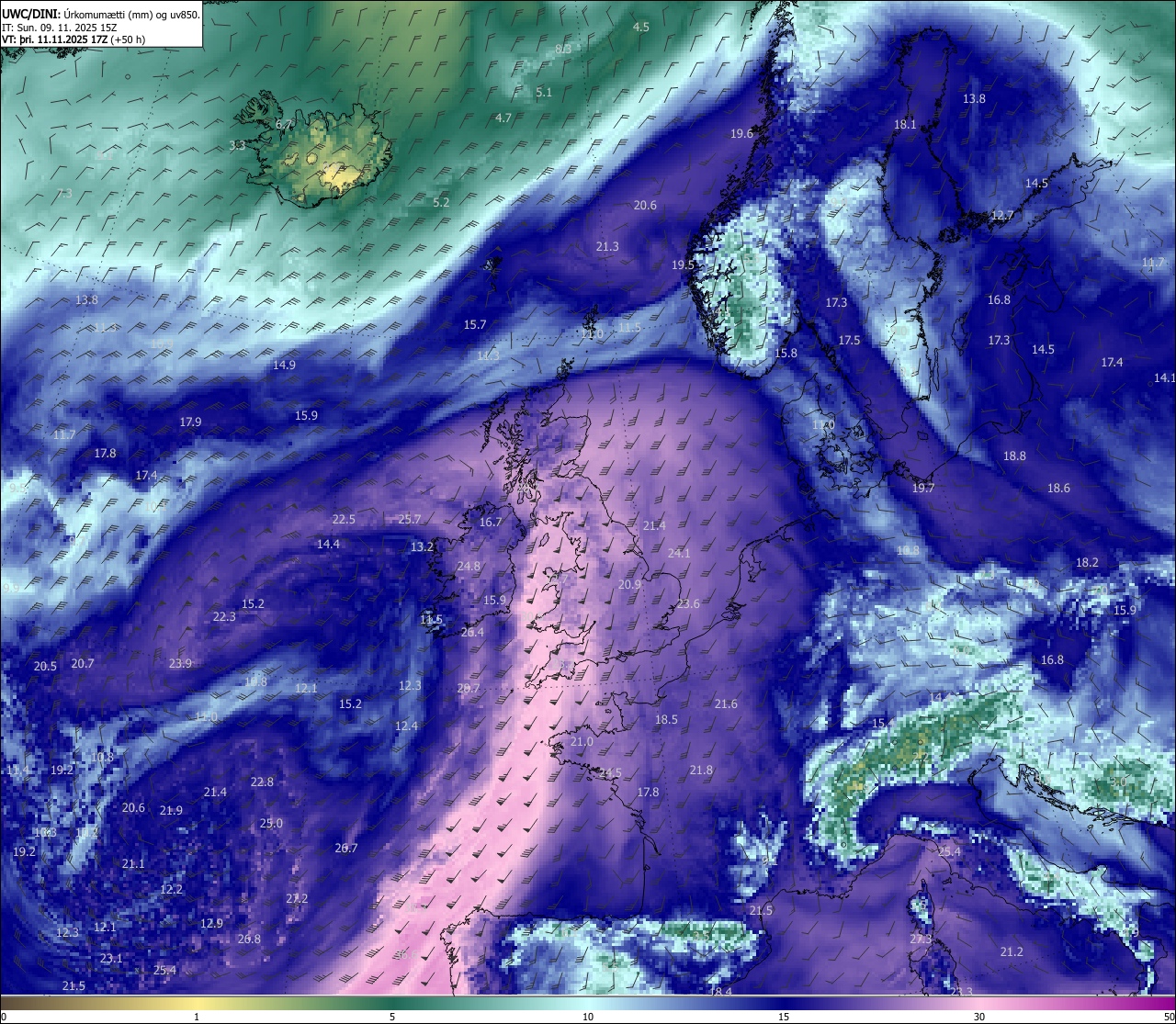Image resolution: width=1176 pixels, height=1024 pixels.
Task: Click the 25.0 value in the Atlantic
Action: tap(271, 824)
